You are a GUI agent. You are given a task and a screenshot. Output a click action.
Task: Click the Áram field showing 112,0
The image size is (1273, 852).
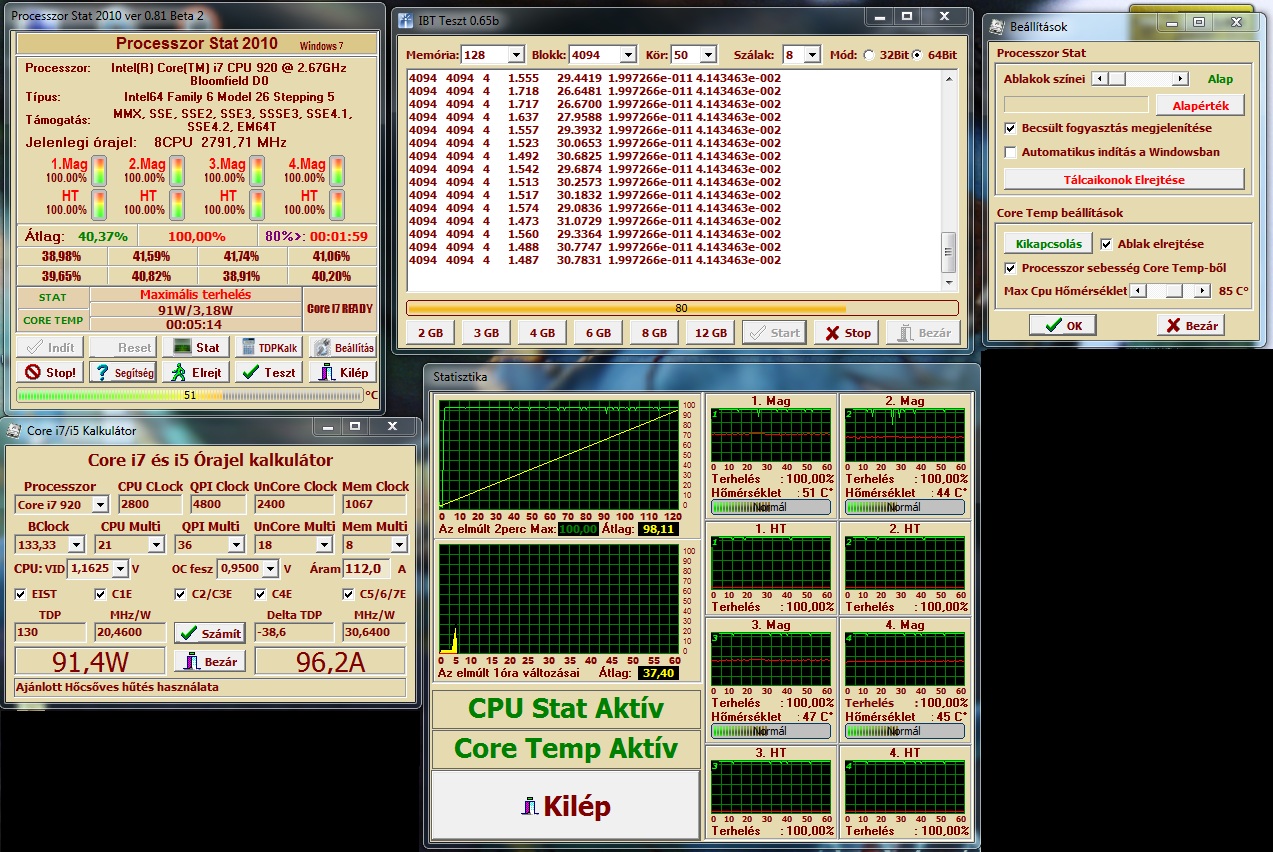pos(366,568)
